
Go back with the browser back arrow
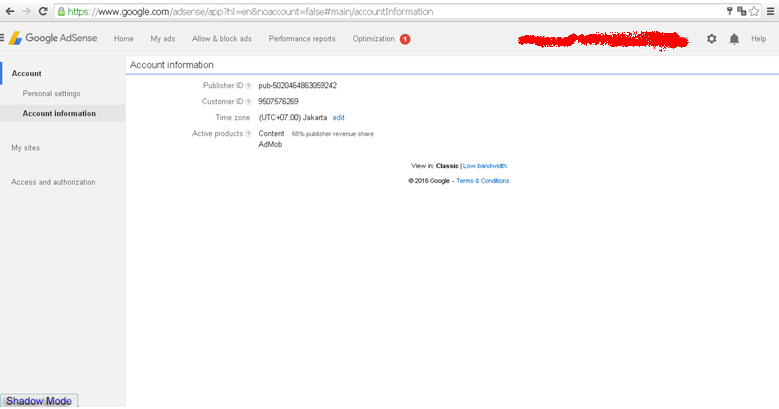9,11
